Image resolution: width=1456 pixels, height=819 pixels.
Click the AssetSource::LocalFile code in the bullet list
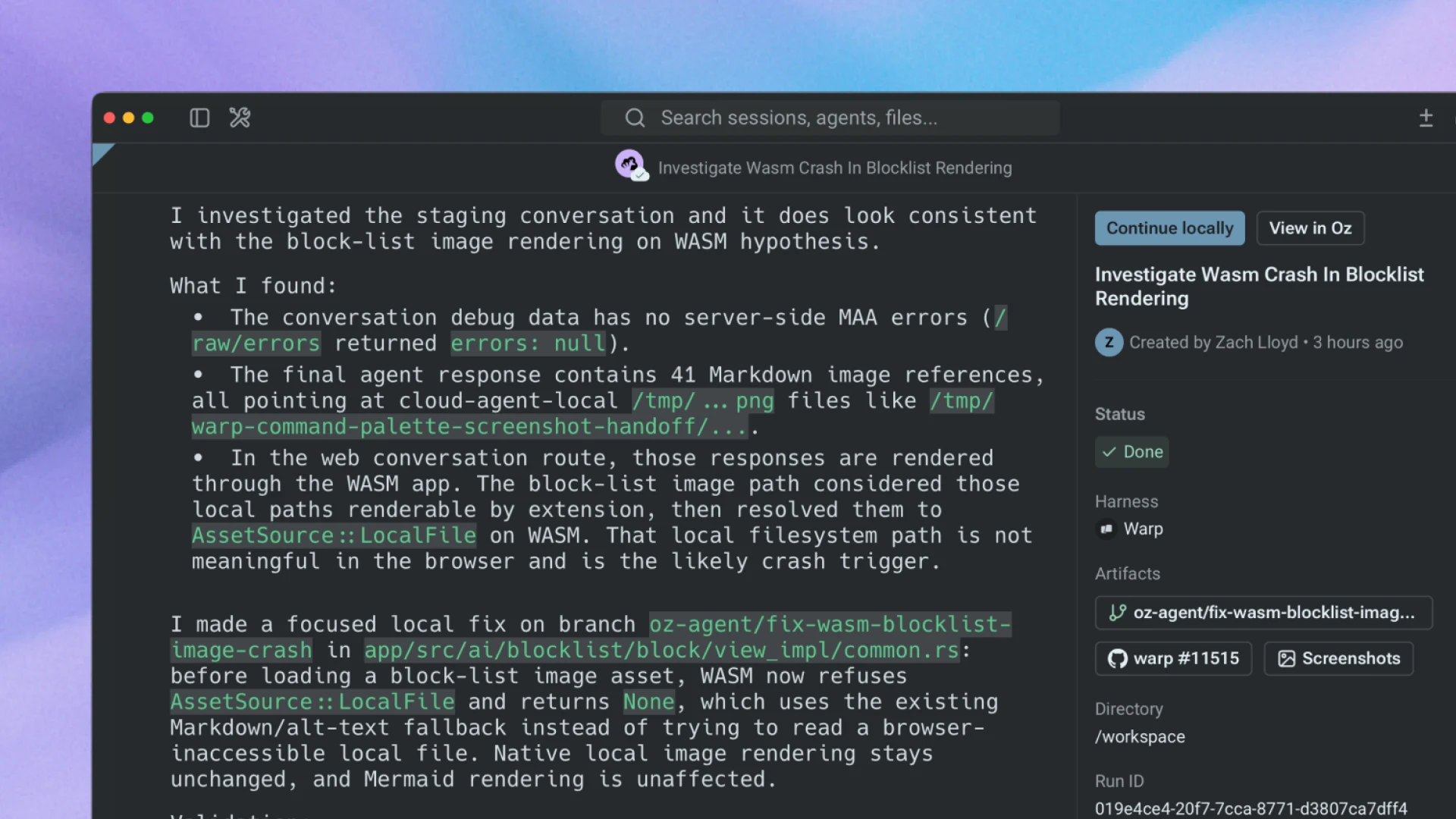[x=334, y=535]
